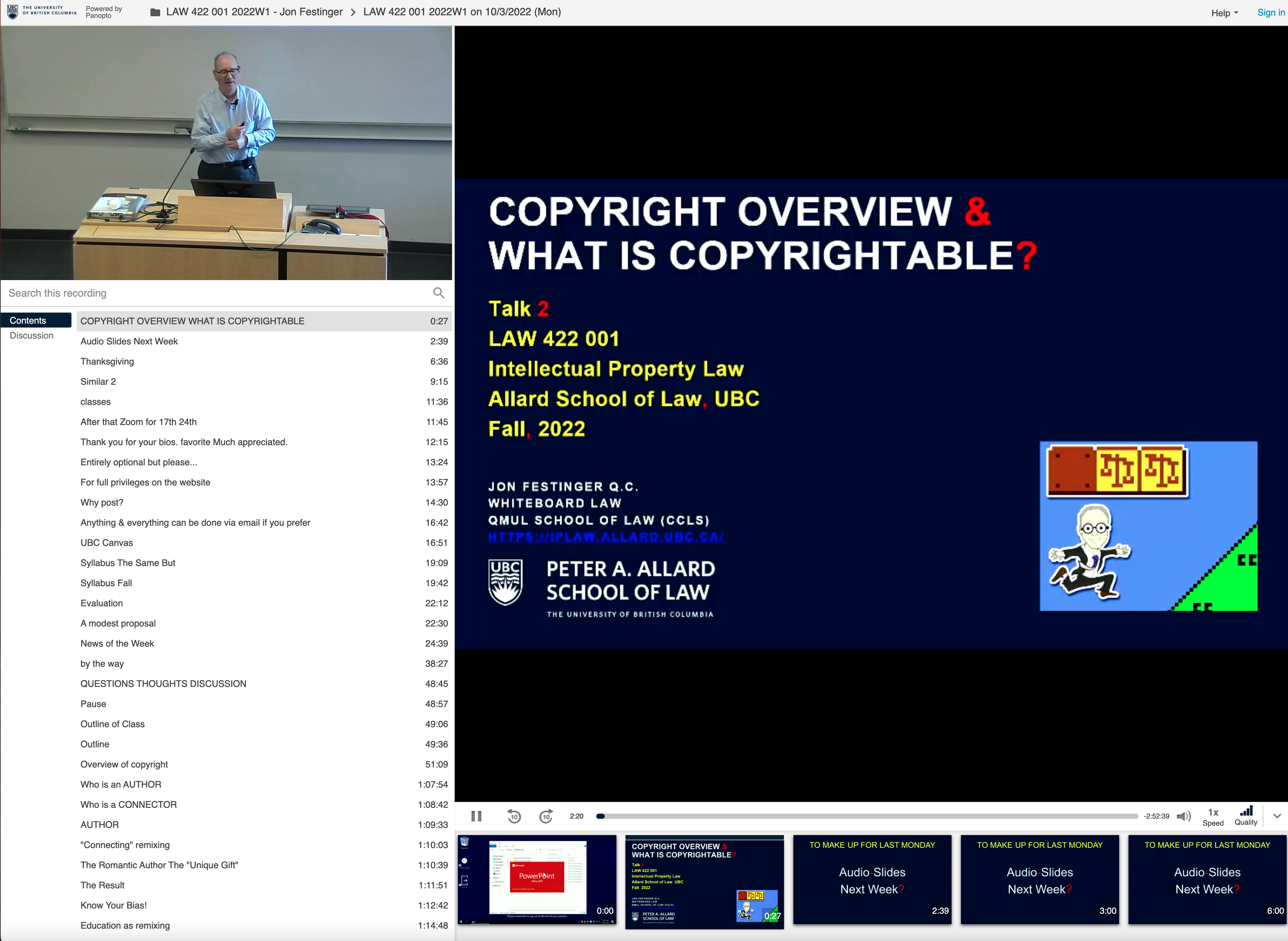The width and height of the screenshot is (1288, 941).
Task: Open the folder icon in breadcrumb
Action: pos(155,12)
